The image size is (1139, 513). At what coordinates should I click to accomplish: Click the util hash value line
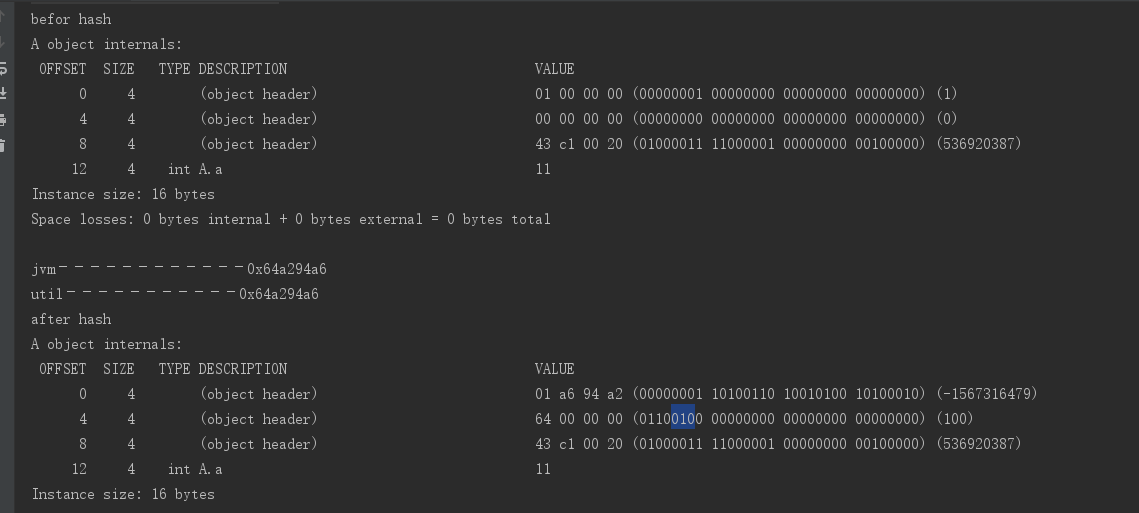point(175,294)
